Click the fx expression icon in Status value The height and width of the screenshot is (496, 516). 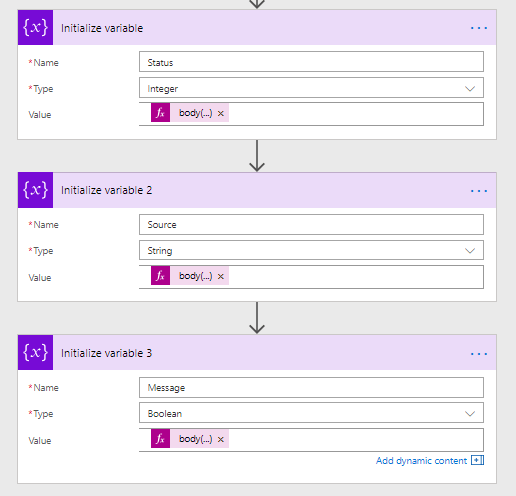click(160, 113)
